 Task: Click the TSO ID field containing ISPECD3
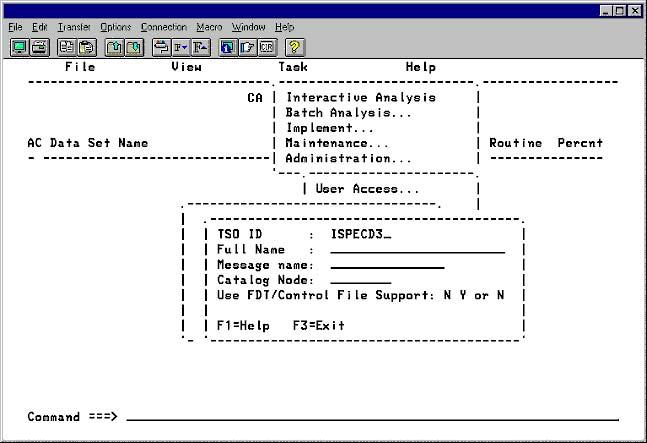tap(361, 234)
